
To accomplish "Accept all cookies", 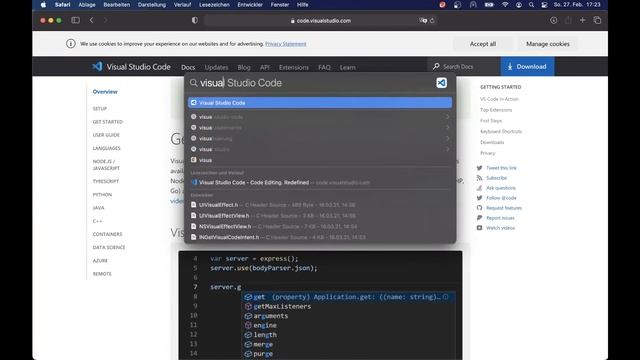I will (483, 44).
